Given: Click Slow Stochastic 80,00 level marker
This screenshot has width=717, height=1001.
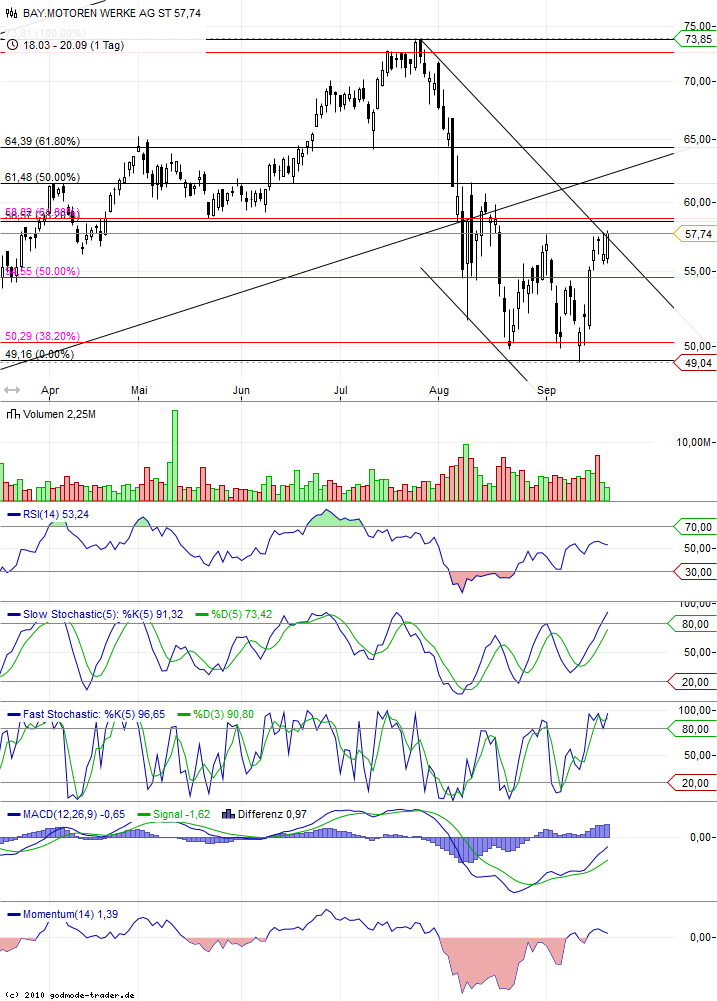Looking at the screenshot, I should pos(691,624).
